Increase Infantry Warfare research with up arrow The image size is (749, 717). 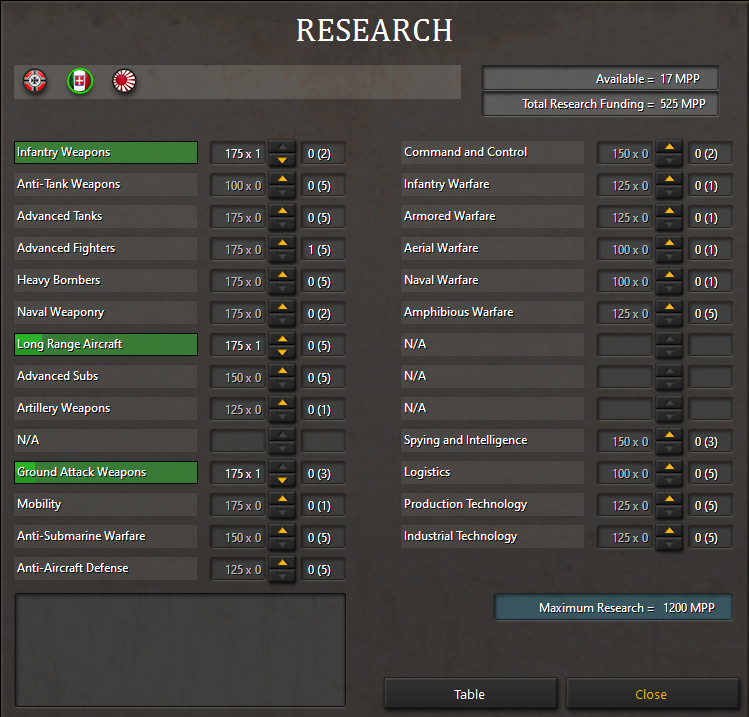[x=670, y=179]
